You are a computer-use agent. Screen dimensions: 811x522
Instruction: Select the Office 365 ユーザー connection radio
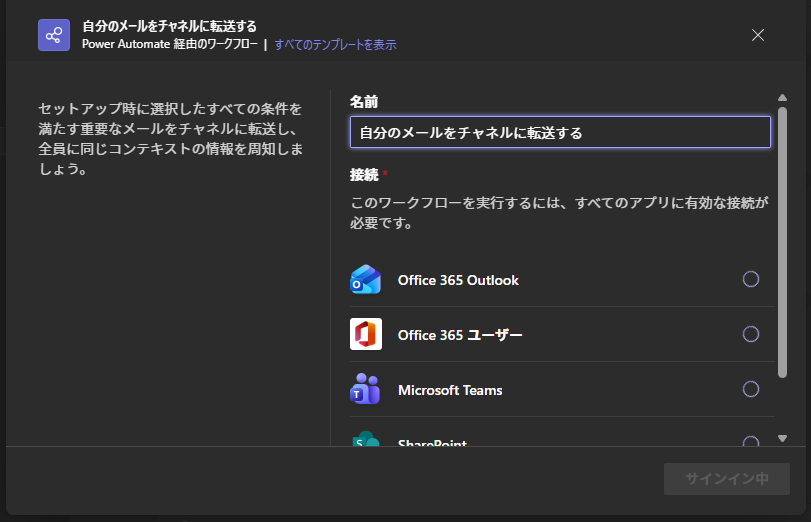750,334
